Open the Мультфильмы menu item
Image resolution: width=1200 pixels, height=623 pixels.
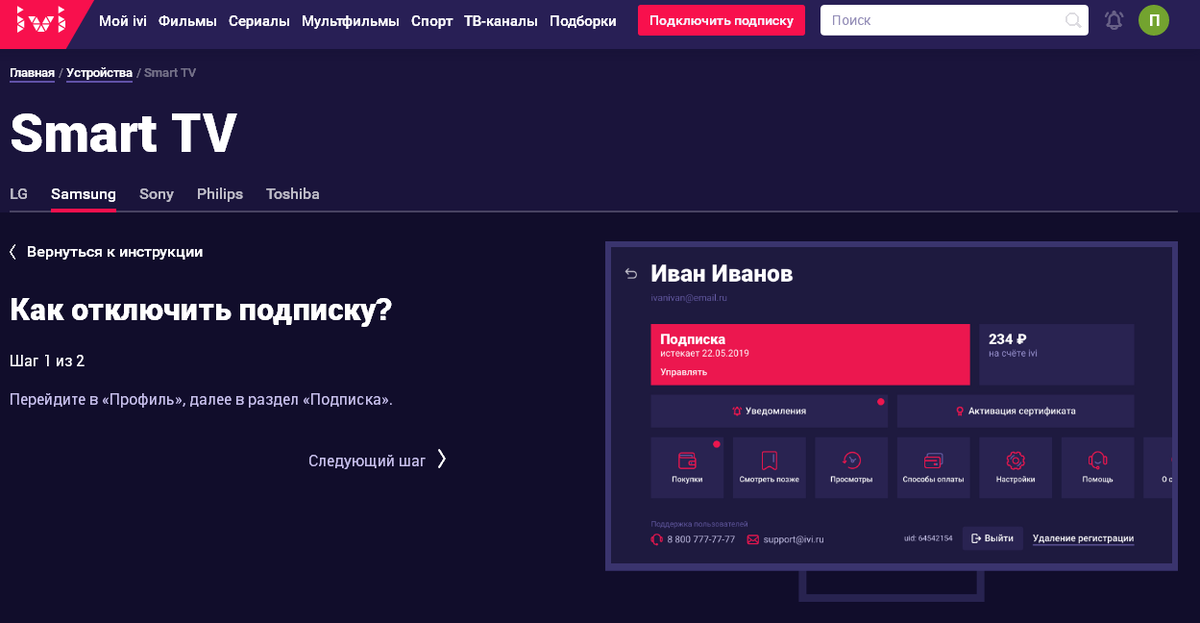[350, 21]
